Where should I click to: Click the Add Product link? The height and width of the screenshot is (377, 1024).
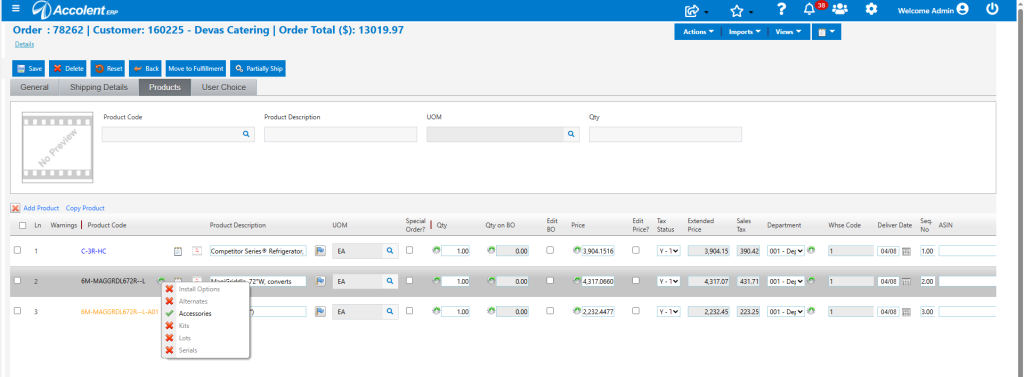[41, 208]
